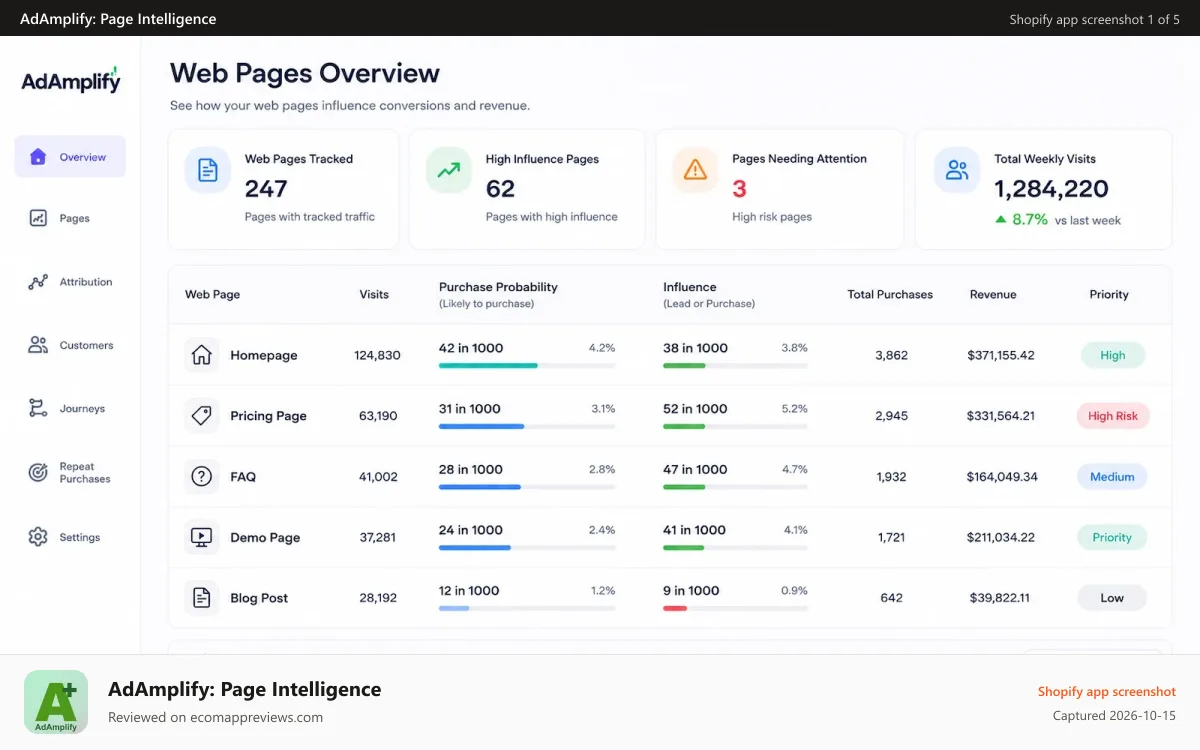Click Pricing Page influence progress bar
This screenshot has height=750, width=1200.
click(735, 427)
